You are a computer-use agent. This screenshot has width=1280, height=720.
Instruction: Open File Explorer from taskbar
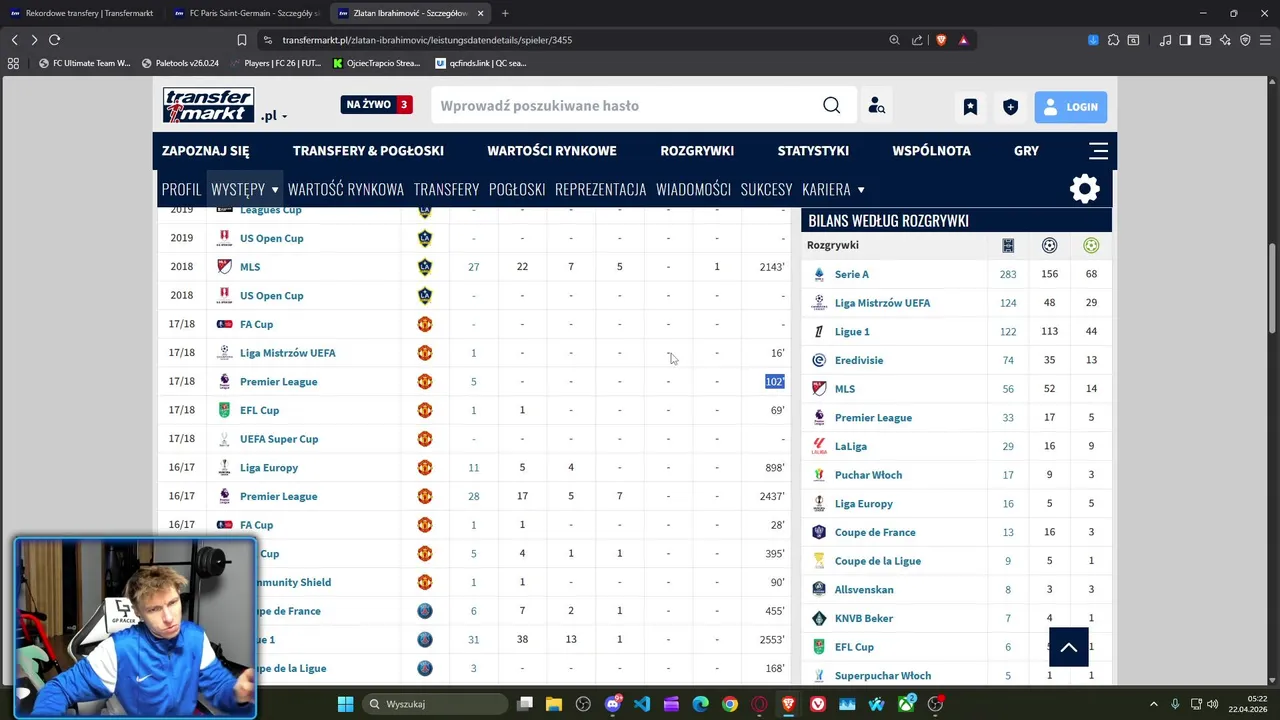(554, 704)
